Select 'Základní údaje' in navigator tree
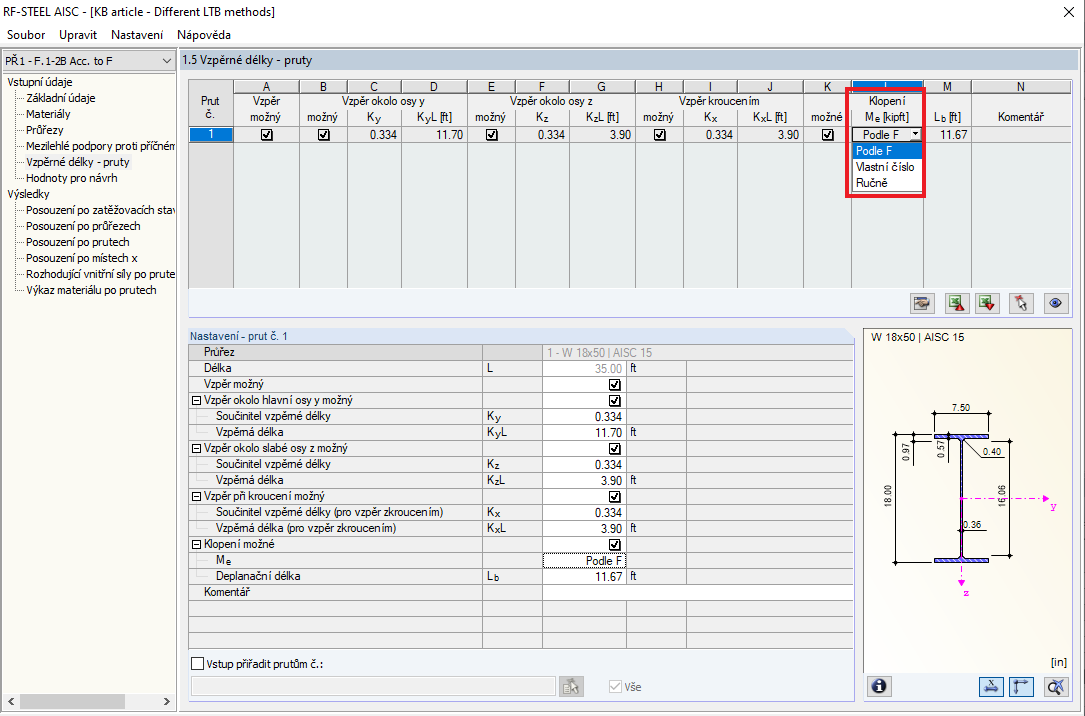The image size is (1085, 716). point(61,98)
